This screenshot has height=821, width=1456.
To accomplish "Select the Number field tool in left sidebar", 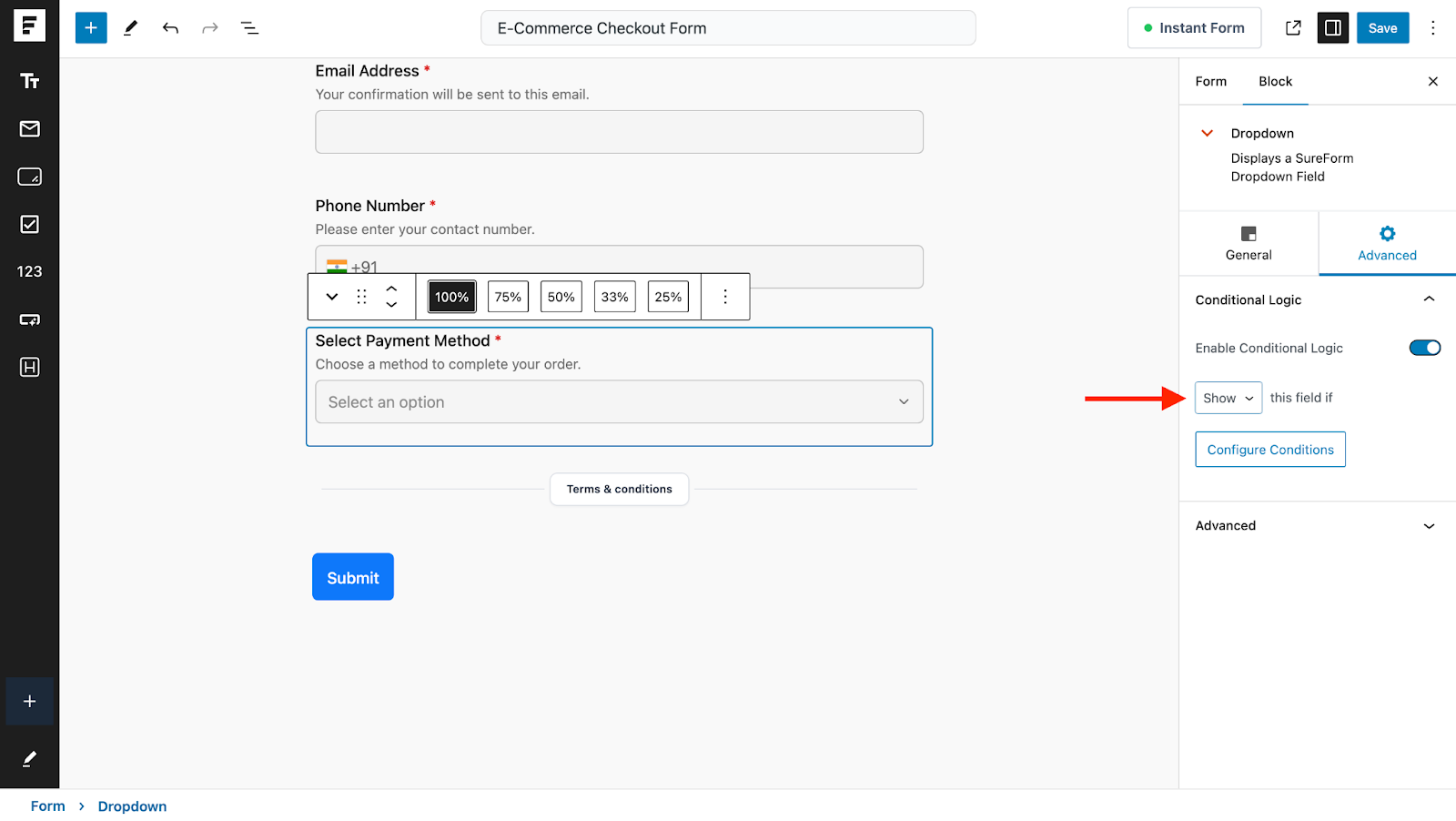I will 30,271.
